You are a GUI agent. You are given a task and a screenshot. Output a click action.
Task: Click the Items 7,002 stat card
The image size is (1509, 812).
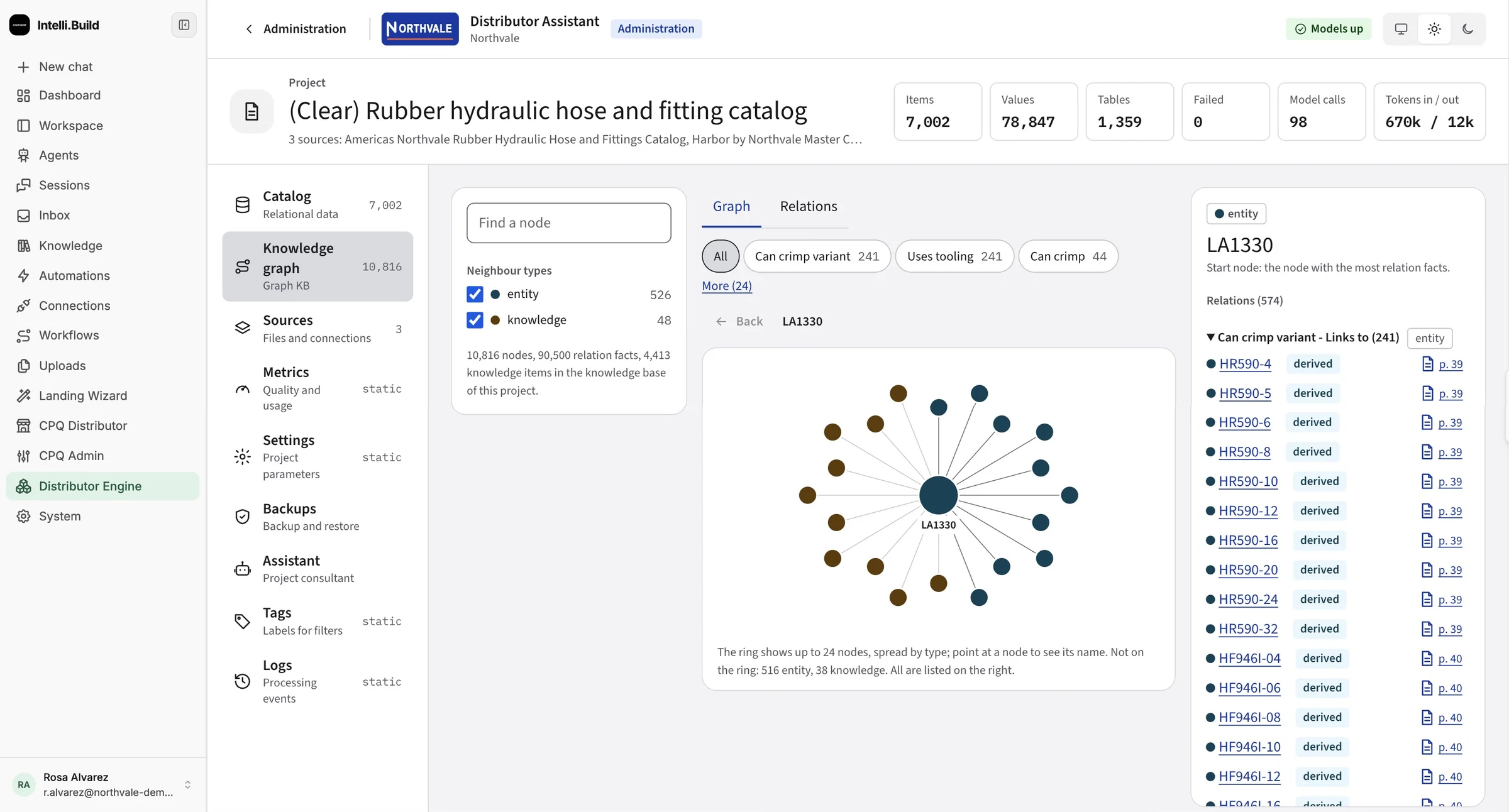click(x=937, y=111)
